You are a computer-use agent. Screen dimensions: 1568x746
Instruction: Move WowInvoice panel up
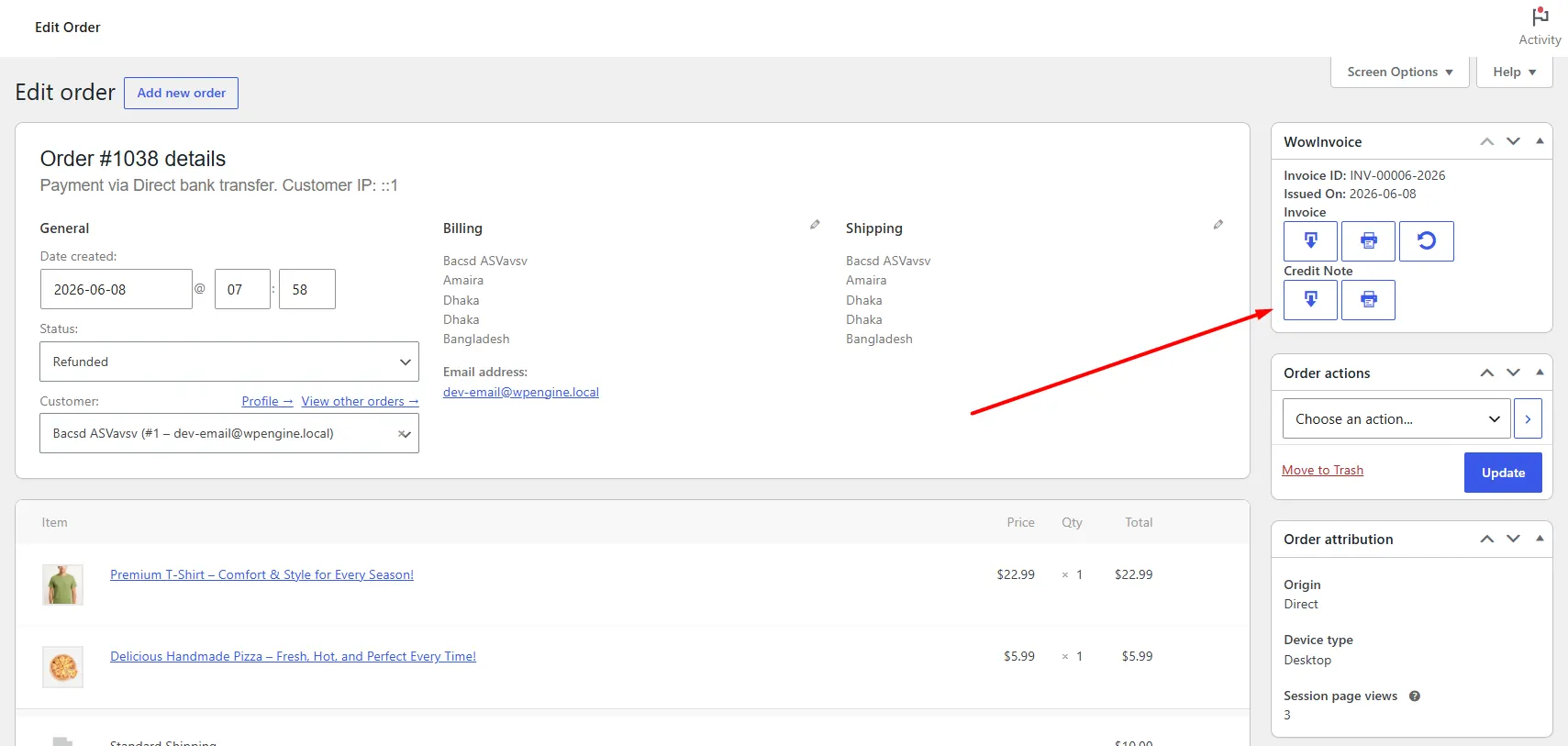coord(1487,141)
